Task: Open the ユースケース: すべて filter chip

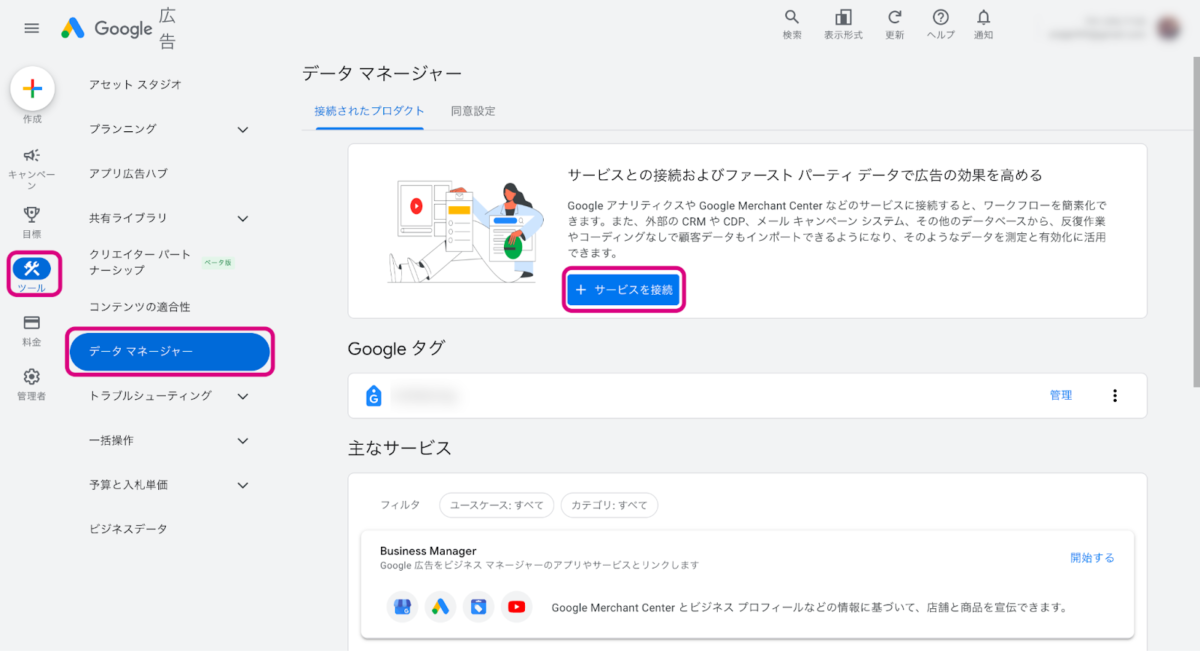Action: coord(496,505)
